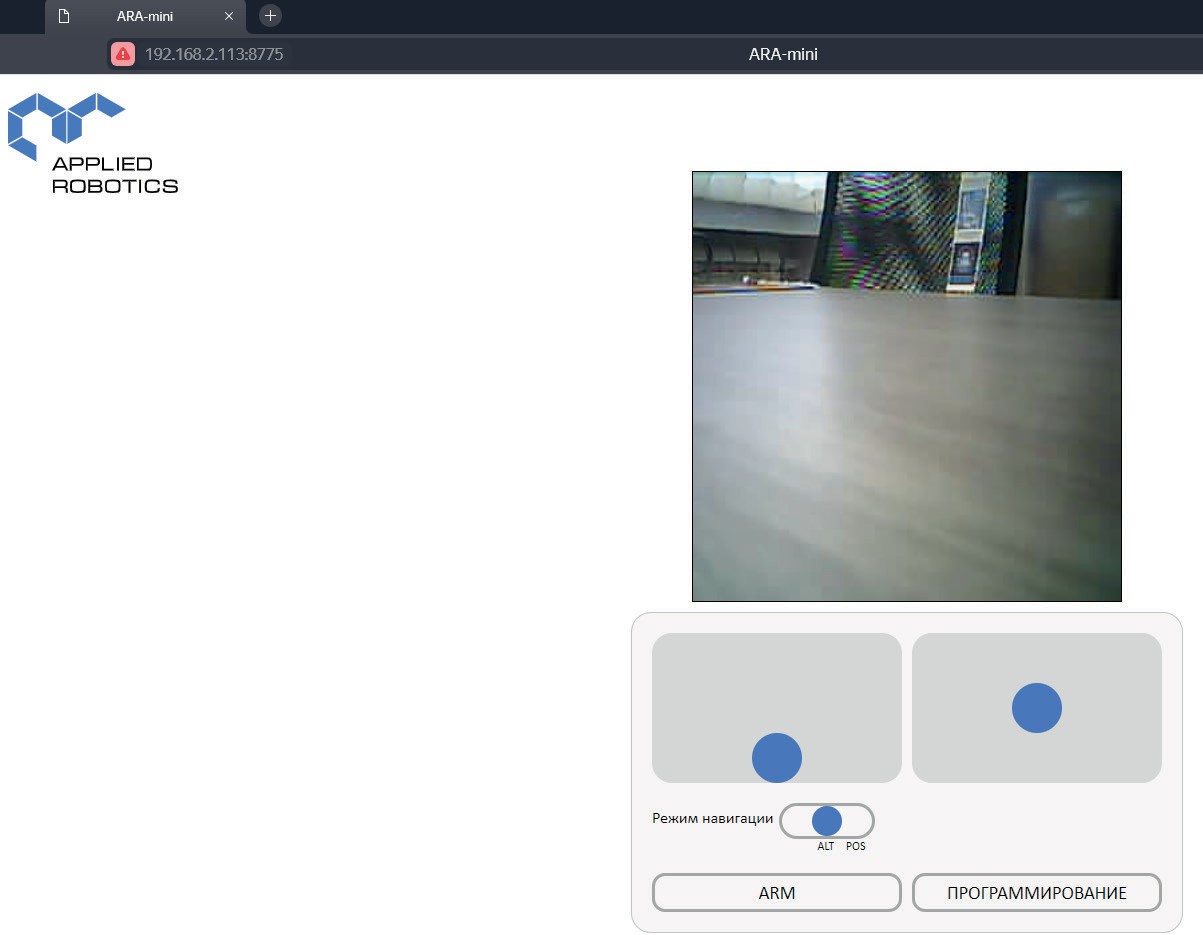Open a new browser tab with the plus button
This screenshot has width=1203, height=935.
pos(270,15)
